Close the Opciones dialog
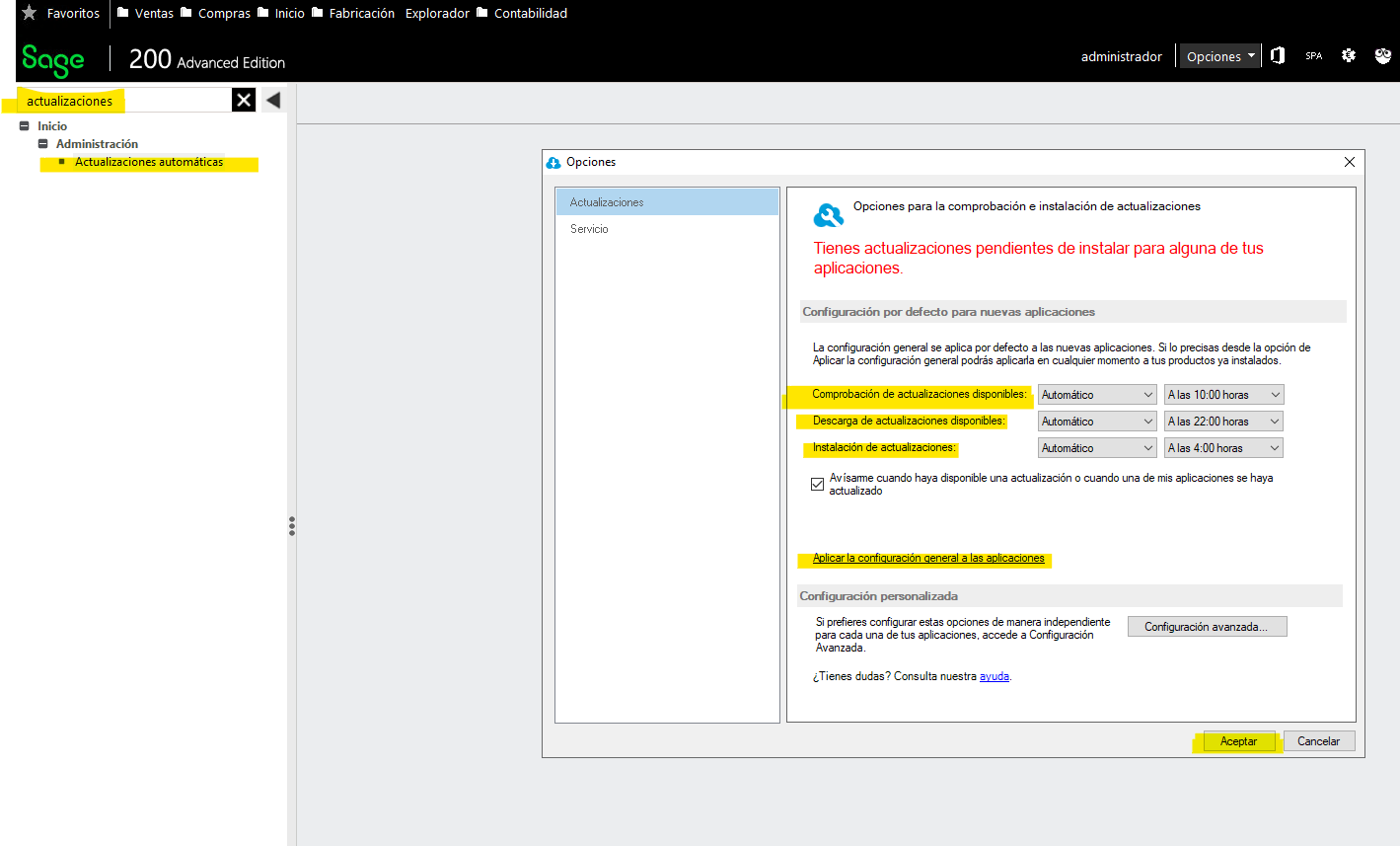 pyautogui.click(x=1350, y=162)
